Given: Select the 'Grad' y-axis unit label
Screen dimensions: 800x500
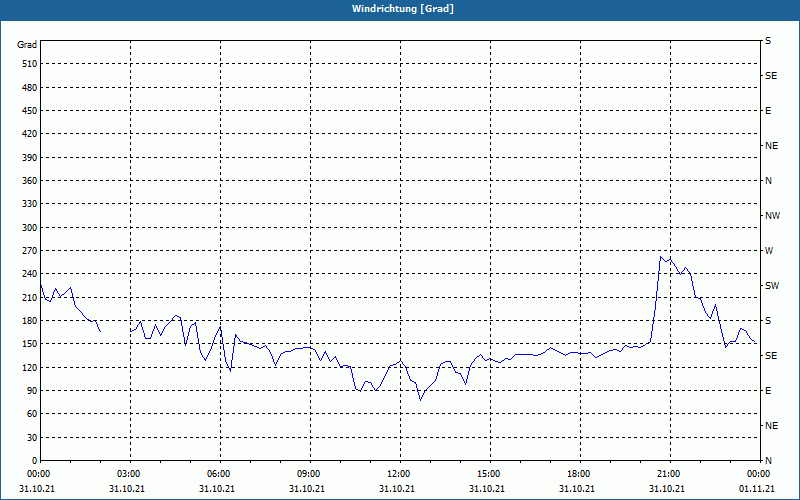Looking at the screenshot, I should pos(27,45).
